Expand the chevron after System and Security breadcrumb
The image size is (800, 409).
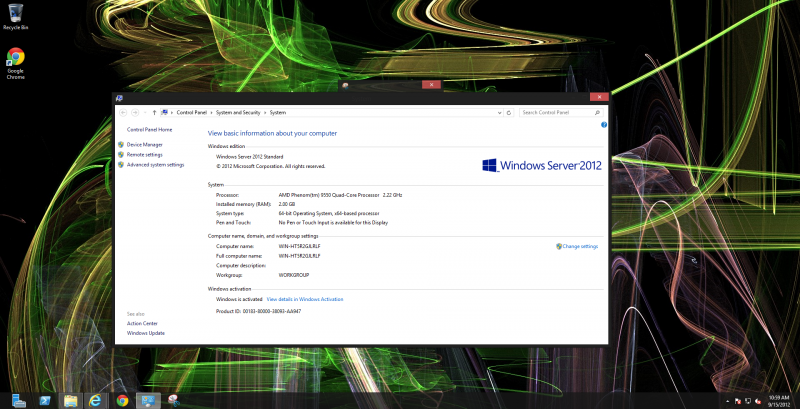265,113
